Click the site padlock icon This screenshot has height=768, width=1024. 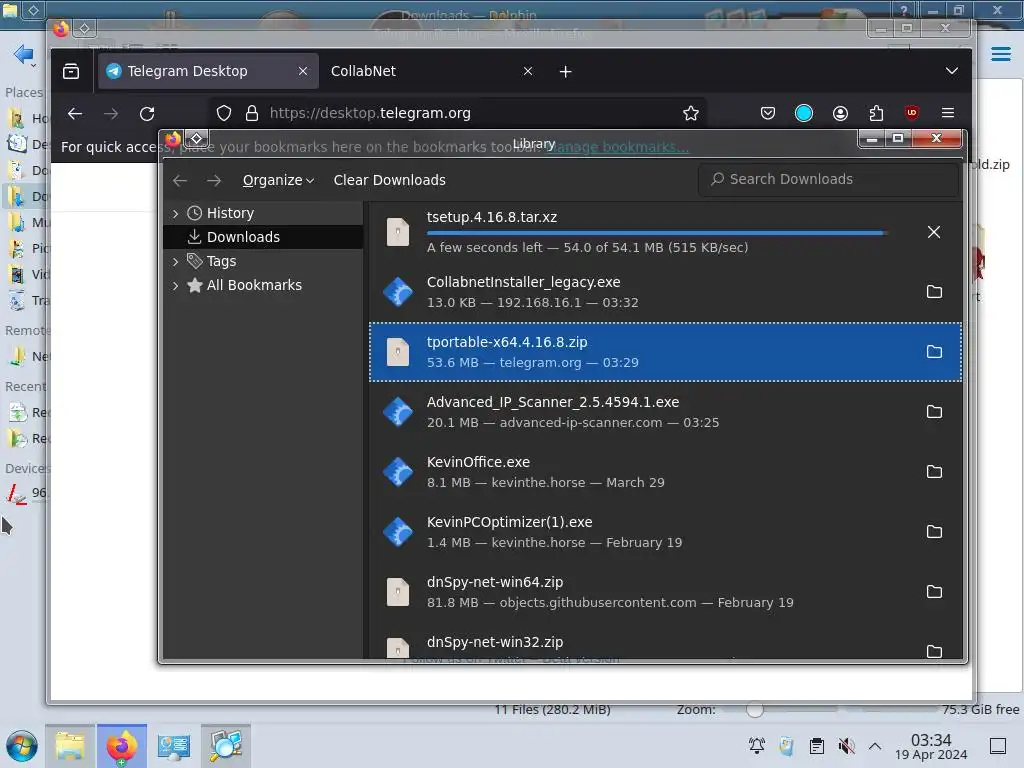pyautogui.click(x=251, y=113)
